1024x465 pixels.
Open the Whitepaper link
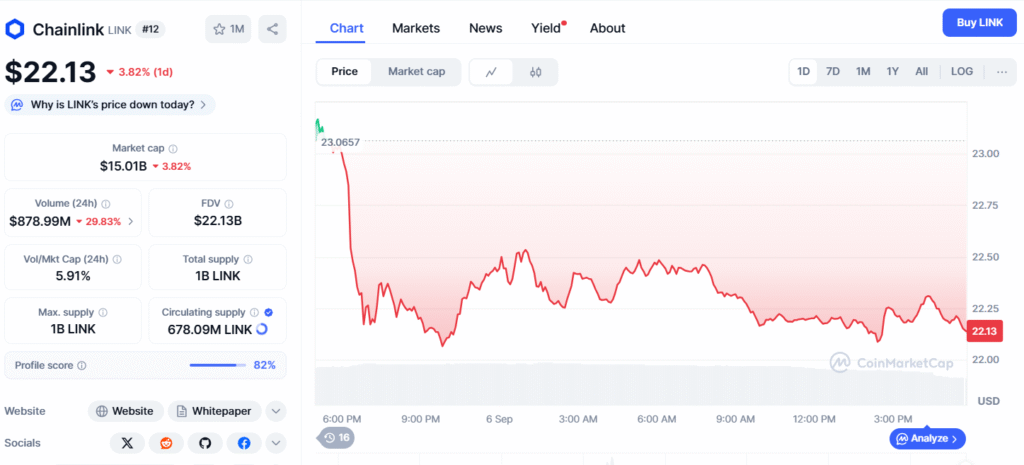tap(215, 411)
